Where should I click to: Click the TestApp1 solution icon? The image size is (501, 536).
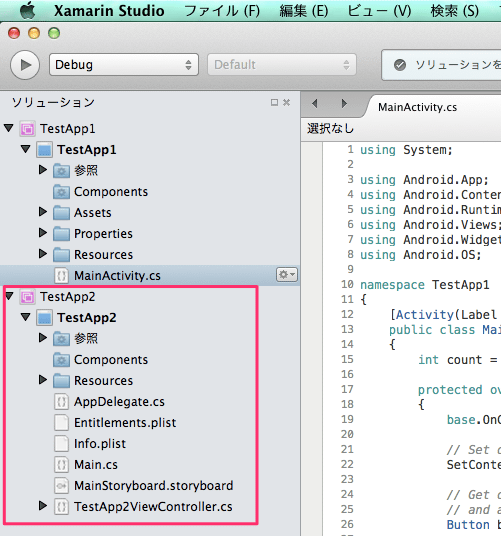click(x=27, y=129)
